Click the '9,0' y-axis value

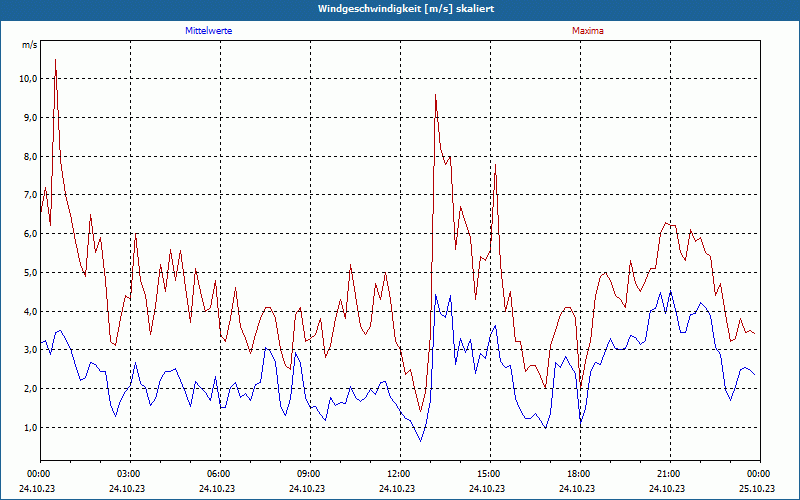[31, 117]
